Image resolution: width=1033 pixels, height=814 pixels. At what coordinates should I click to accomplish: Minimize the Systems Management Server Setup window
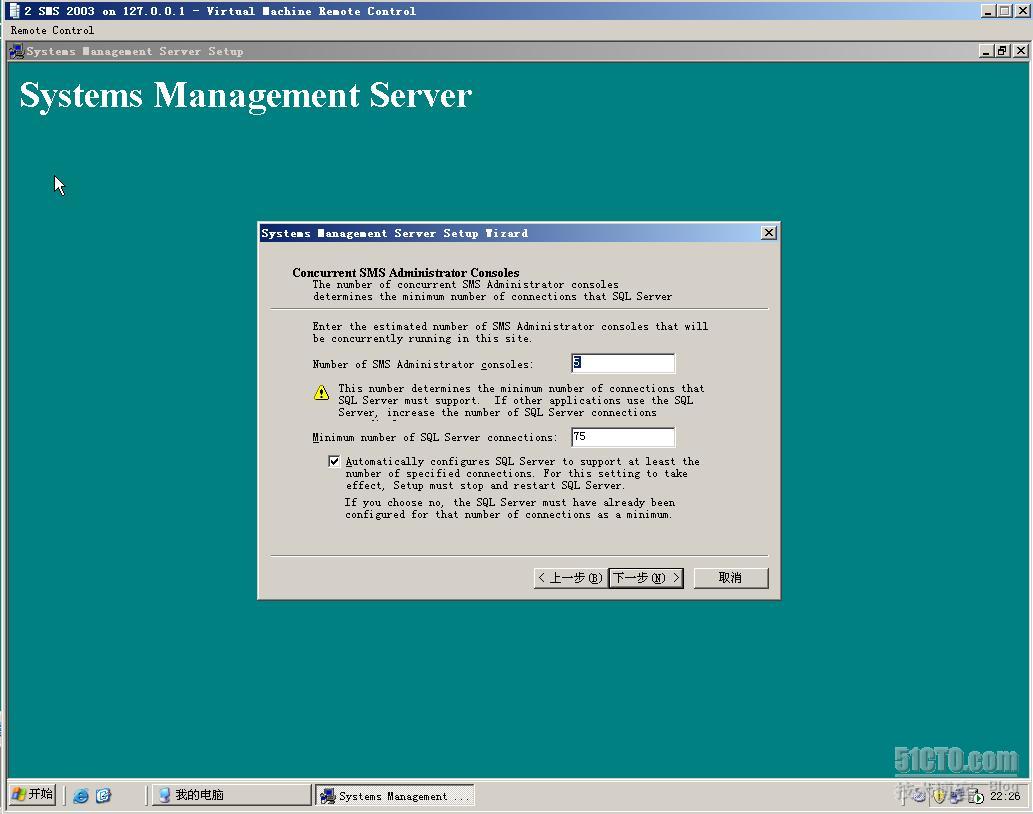click(986, 51)
